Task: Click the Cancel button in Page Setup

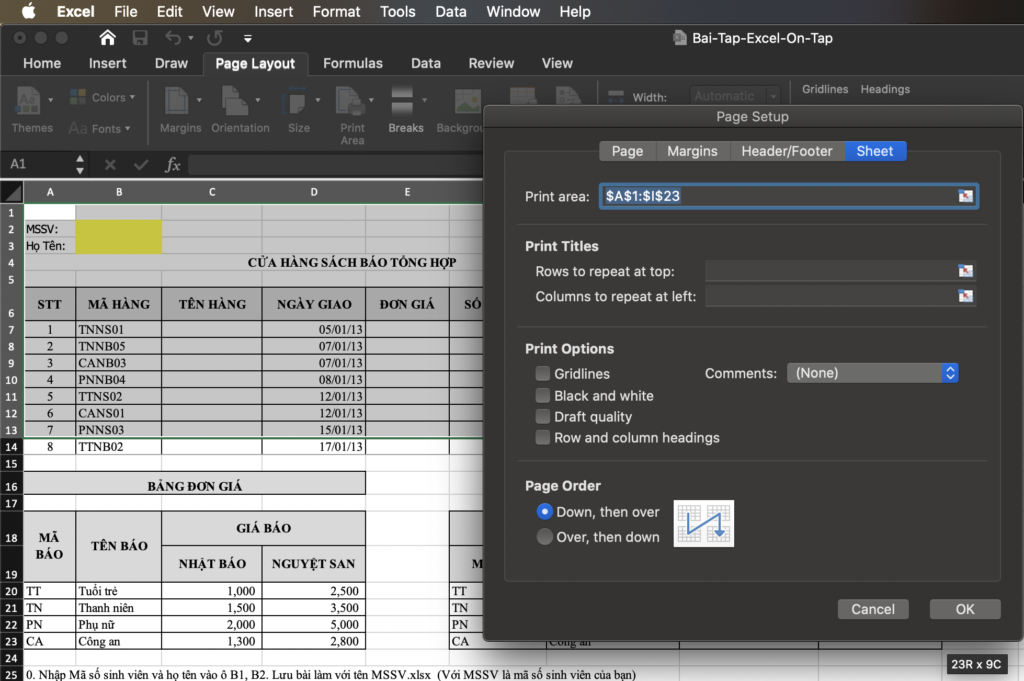Action: [x=873, y=609]
